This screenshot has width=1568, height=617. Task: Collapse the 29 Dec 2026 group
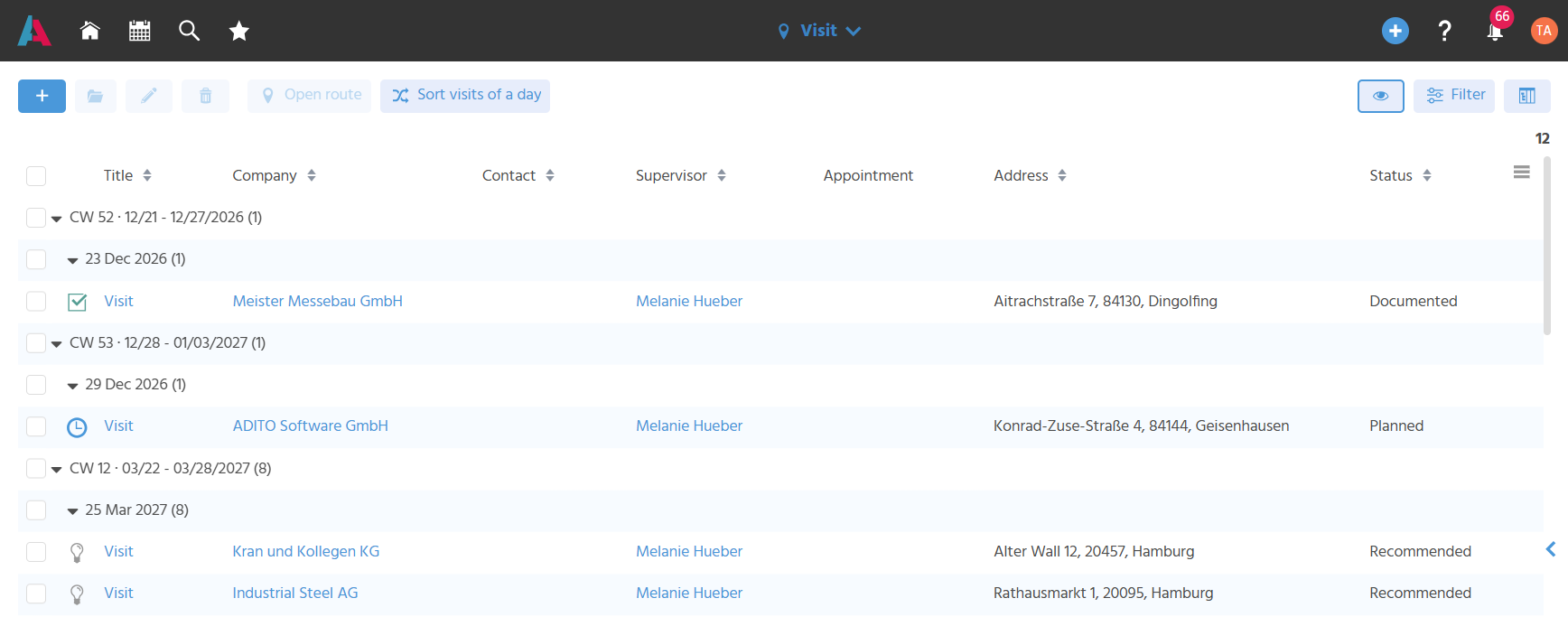point(72,386)
